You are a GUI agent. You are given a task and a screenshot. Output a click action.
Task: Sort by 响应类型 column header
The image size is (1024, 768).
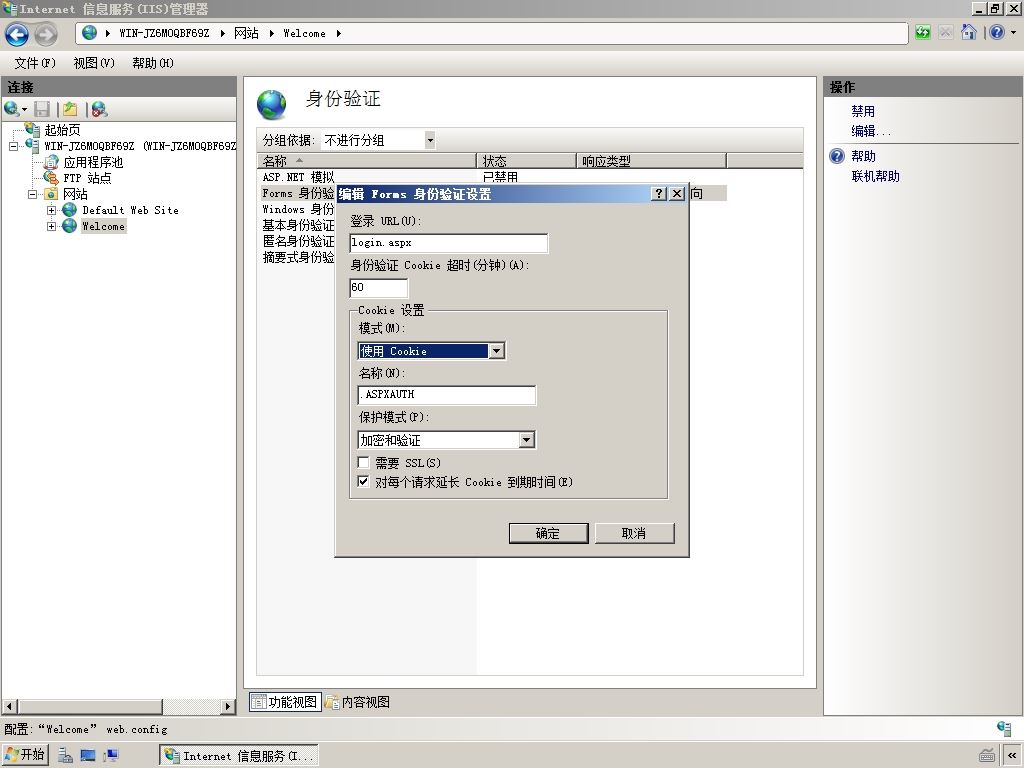[651, 161]
